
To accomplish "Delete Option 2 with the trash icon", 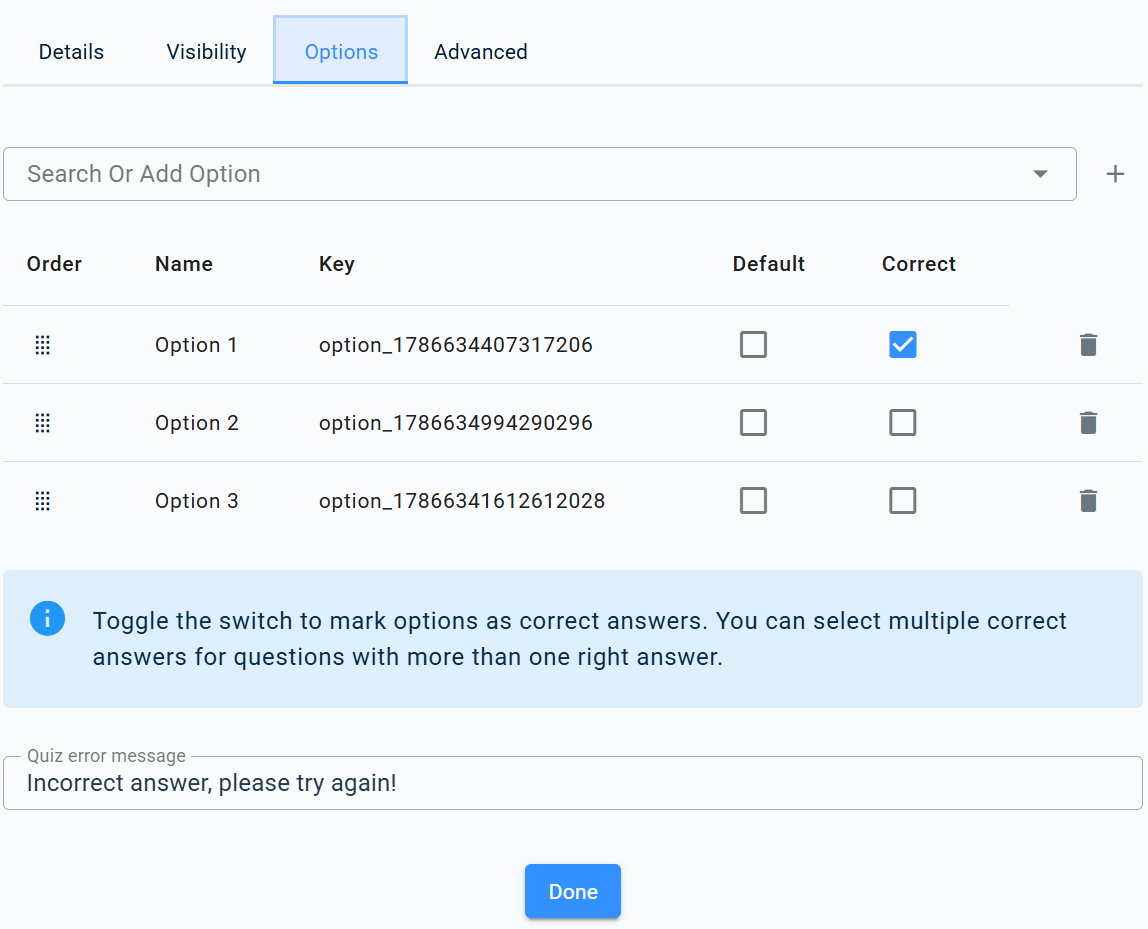I will (1089, 423).
